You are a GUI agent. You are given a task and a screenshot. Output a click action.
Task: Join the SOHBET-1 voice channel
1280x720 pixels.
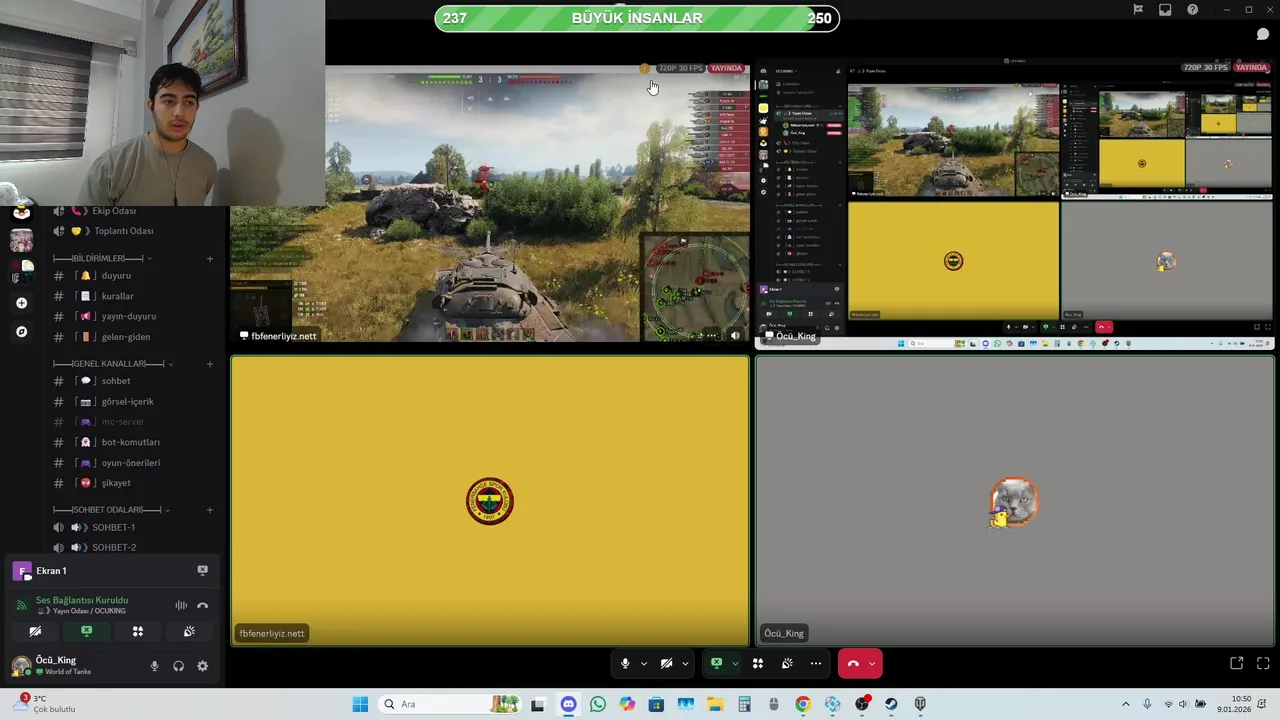coord(133,527)
